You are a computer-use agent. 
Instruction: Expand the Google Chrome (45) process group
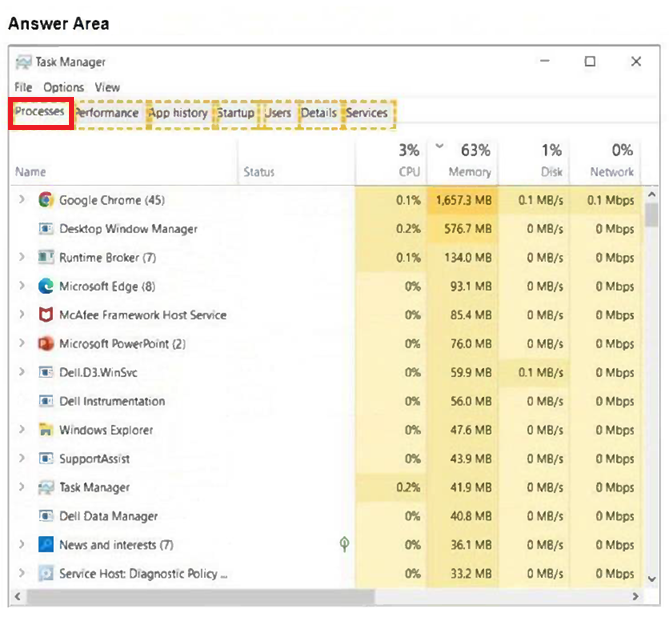click(x=21, y=199)
